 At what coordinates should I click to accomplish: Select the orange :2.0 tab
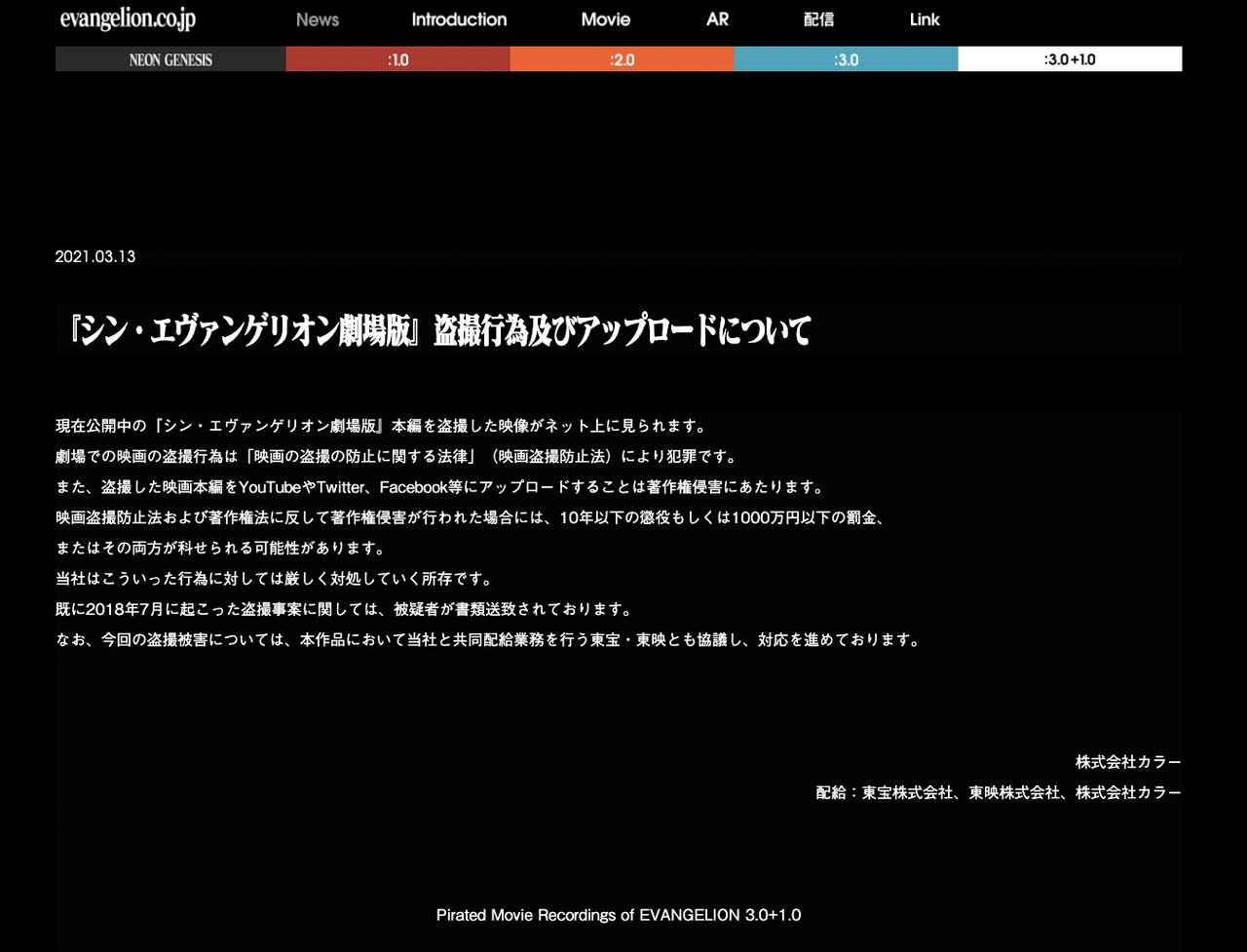622,58
